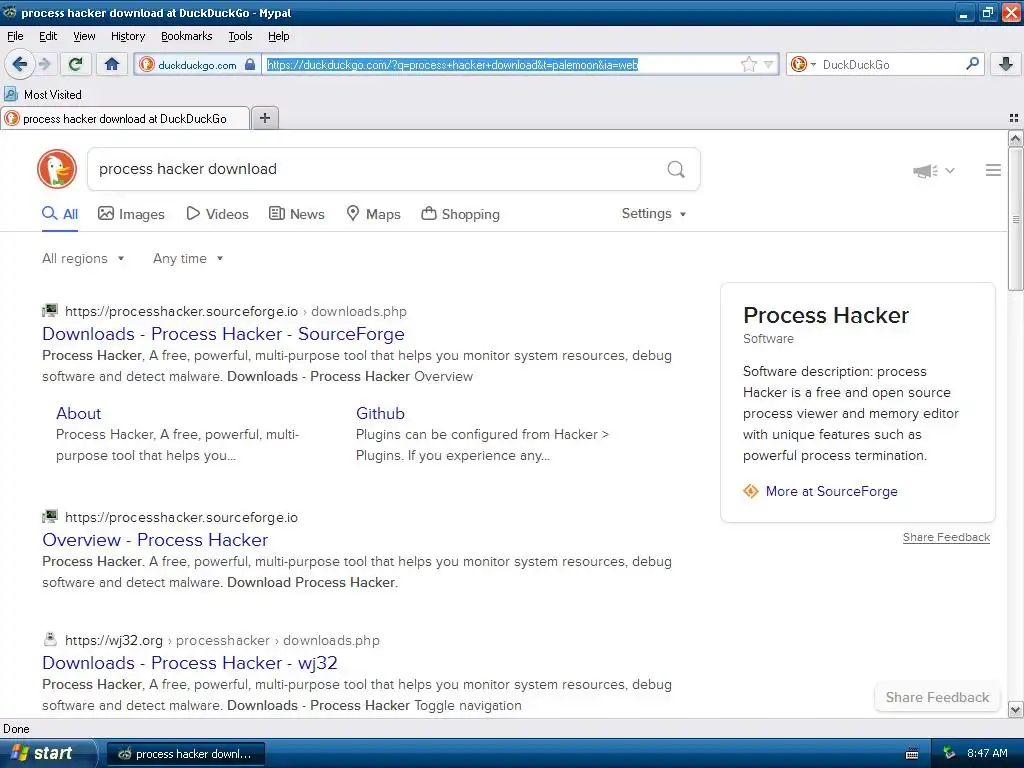The image size is (1024, 768).
Task: Bookmark this page with the star icon
Action: [x=749, y=64]
